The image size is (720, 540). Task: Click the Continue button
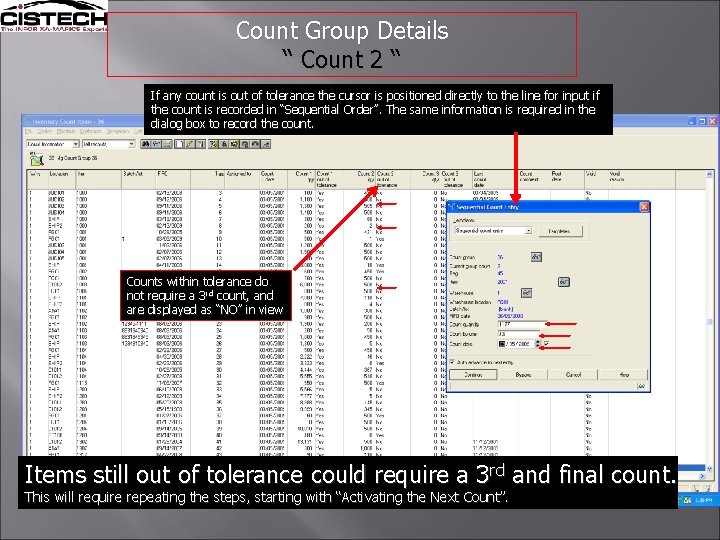click(473, 375)
